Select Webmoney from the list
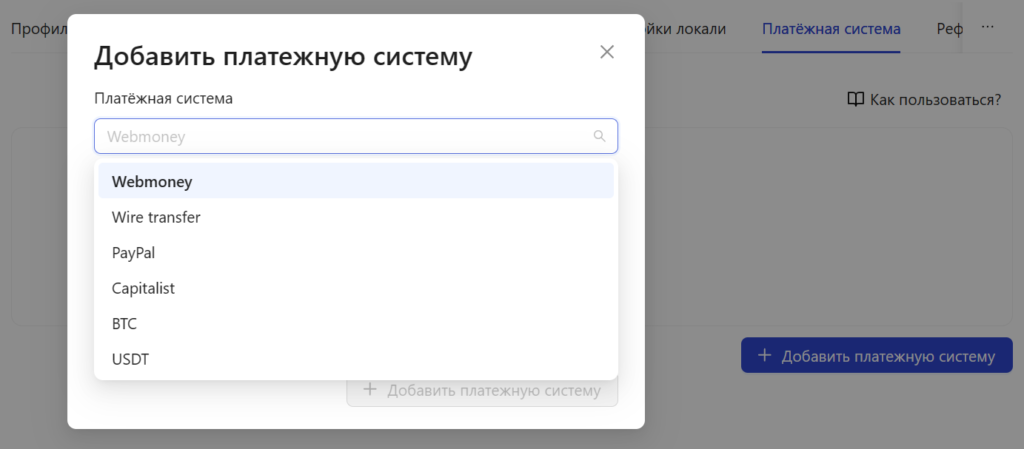 356,181
